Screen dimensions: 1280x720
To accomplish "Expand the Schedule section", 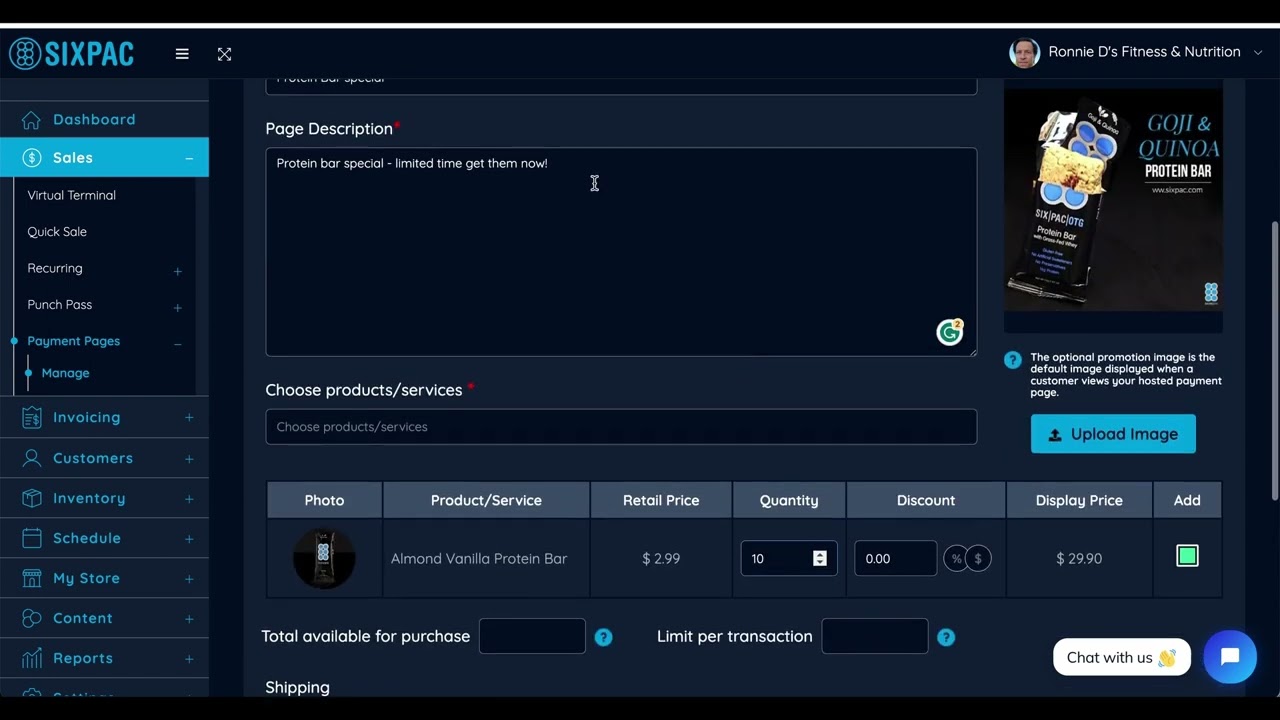I will click(189, 539).
